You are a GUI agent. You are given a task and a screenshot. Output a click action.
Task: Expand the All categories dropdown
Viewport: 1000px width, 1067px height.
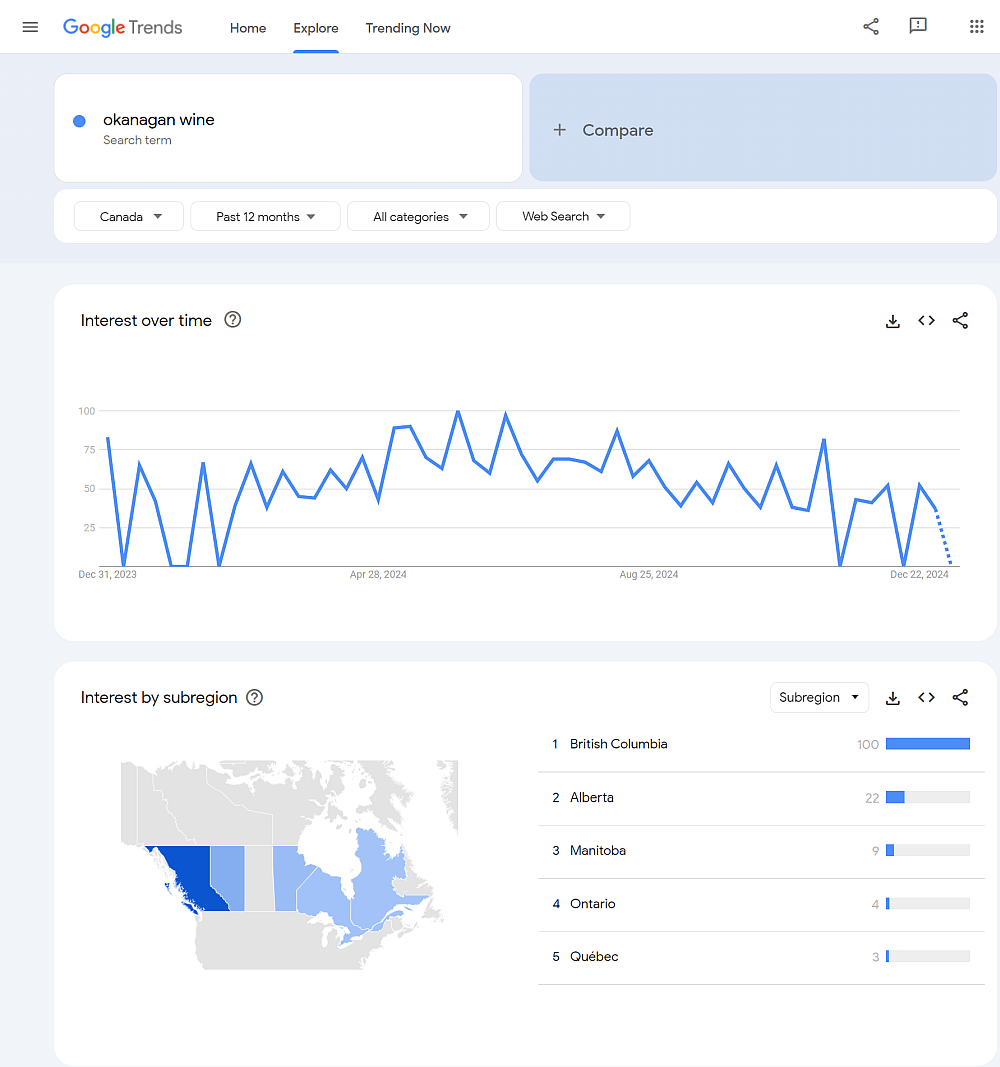(418, 216)
